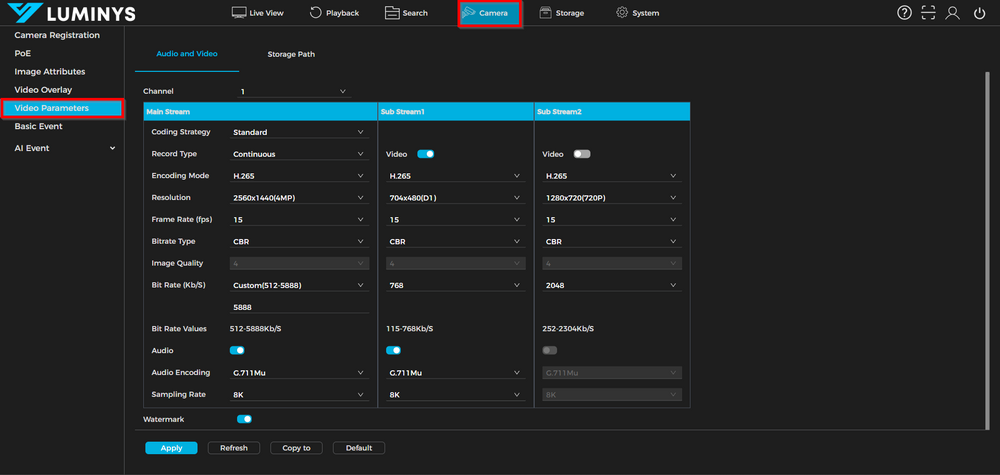Disable the Sub Stream1 Video toggle

coord(425,154)
